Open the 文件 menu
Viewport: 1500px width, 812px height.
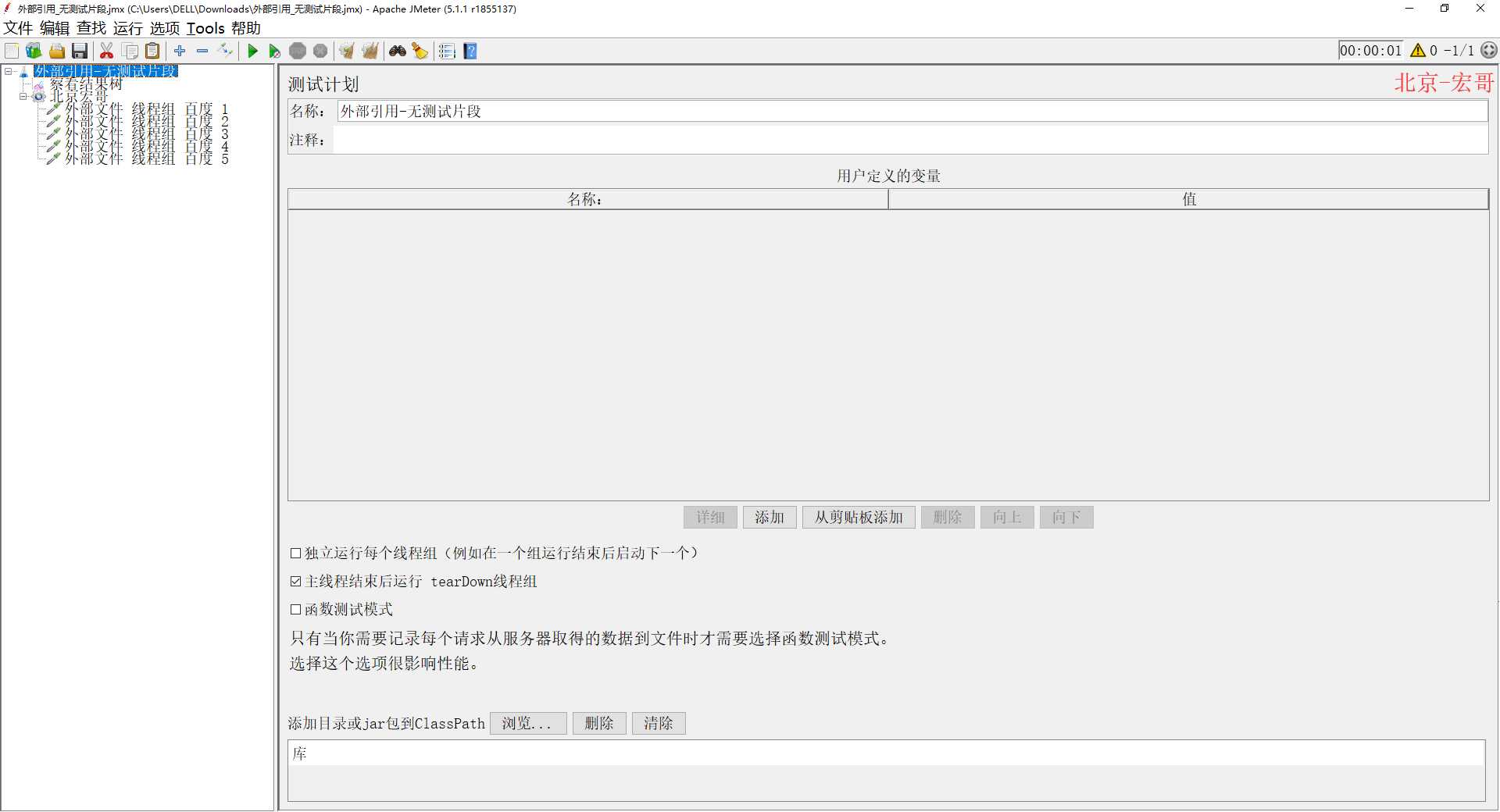point(18,28)
